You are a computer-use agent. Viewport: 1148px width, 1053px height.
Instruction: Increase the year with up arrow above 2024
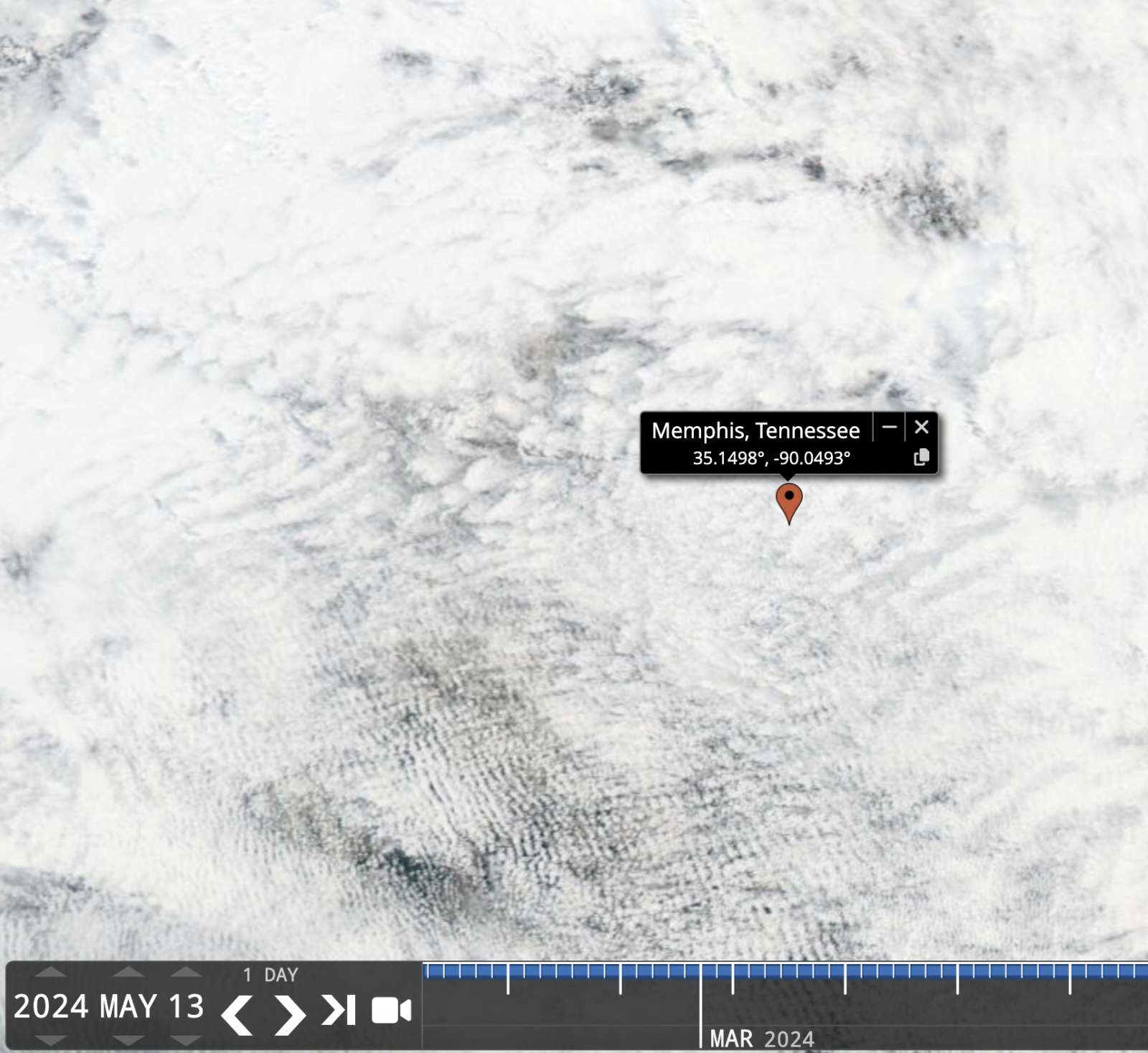[51, 973]
